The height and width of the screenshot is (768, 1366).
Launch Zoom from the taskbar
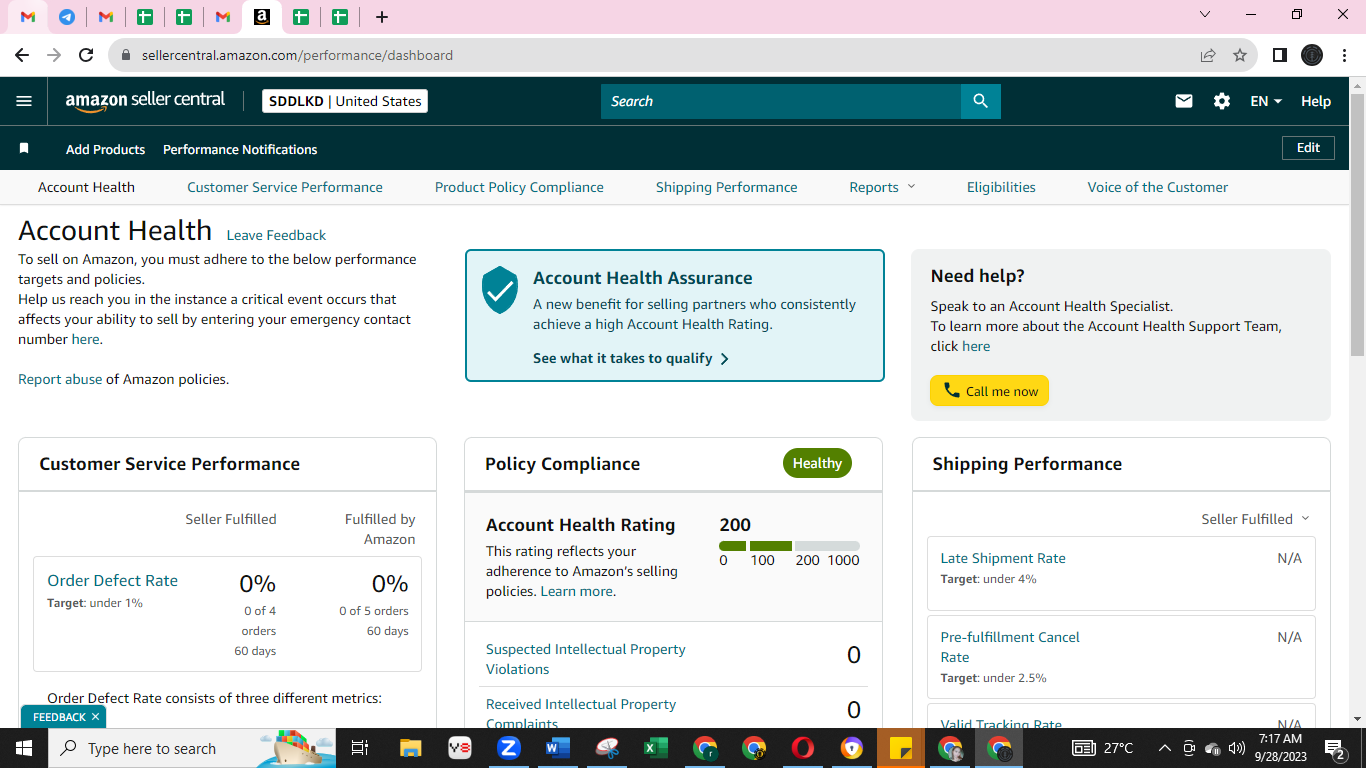point(509,748)
